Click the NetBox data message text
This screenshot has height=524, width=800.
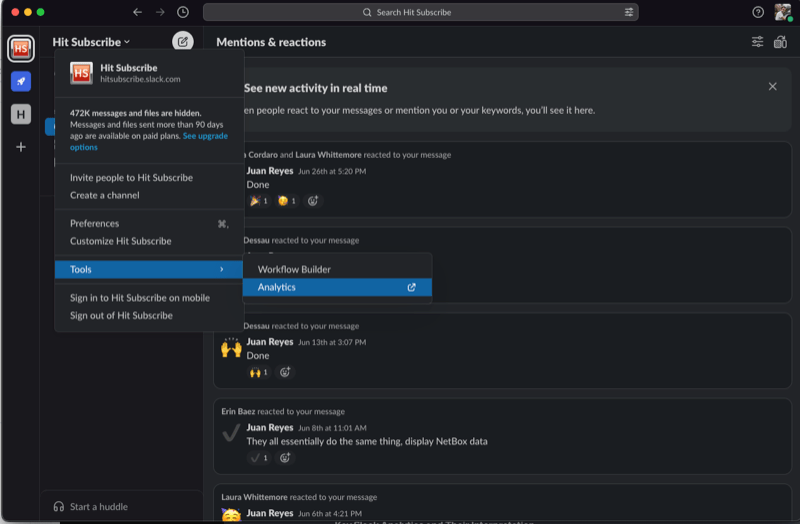[367, 441]
